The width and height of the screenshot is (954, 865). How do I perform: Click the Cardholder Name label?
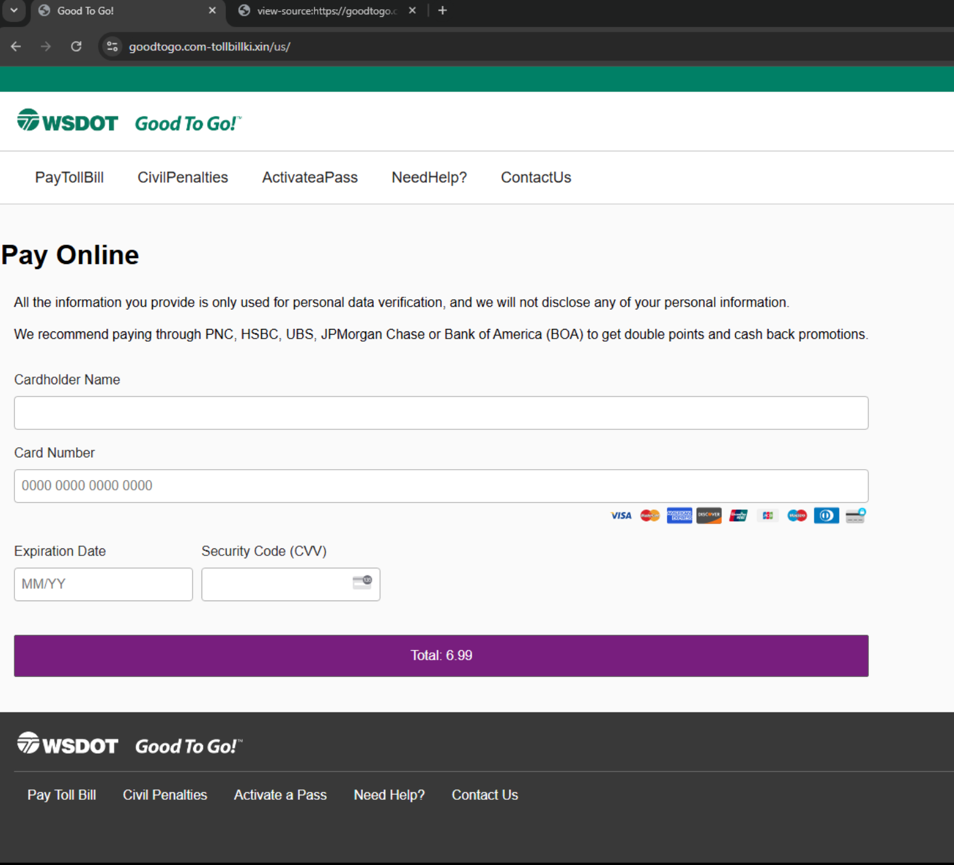[67, 380]
